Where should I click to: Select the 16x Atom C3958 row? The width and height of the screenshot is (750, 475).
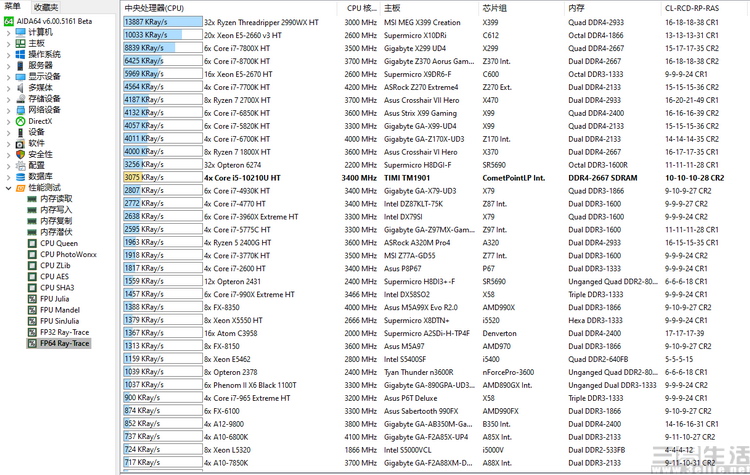(435, 333)
